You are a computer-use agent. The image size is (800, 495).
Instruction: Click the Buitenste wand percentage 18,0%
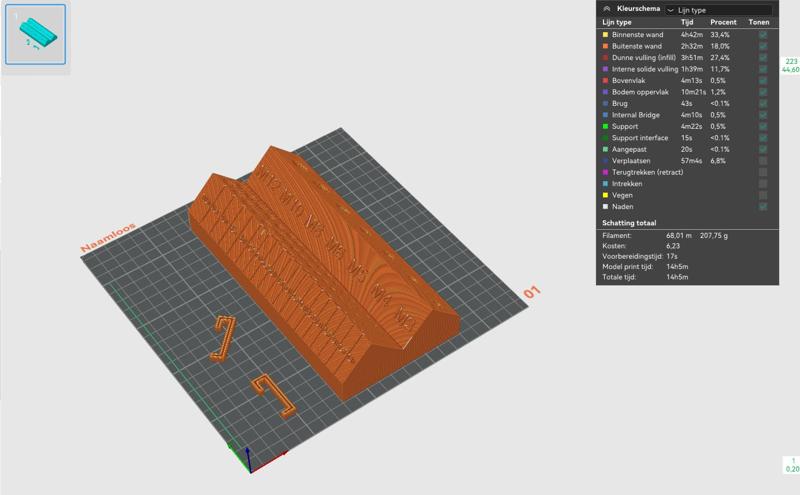[x=720, y=46]
